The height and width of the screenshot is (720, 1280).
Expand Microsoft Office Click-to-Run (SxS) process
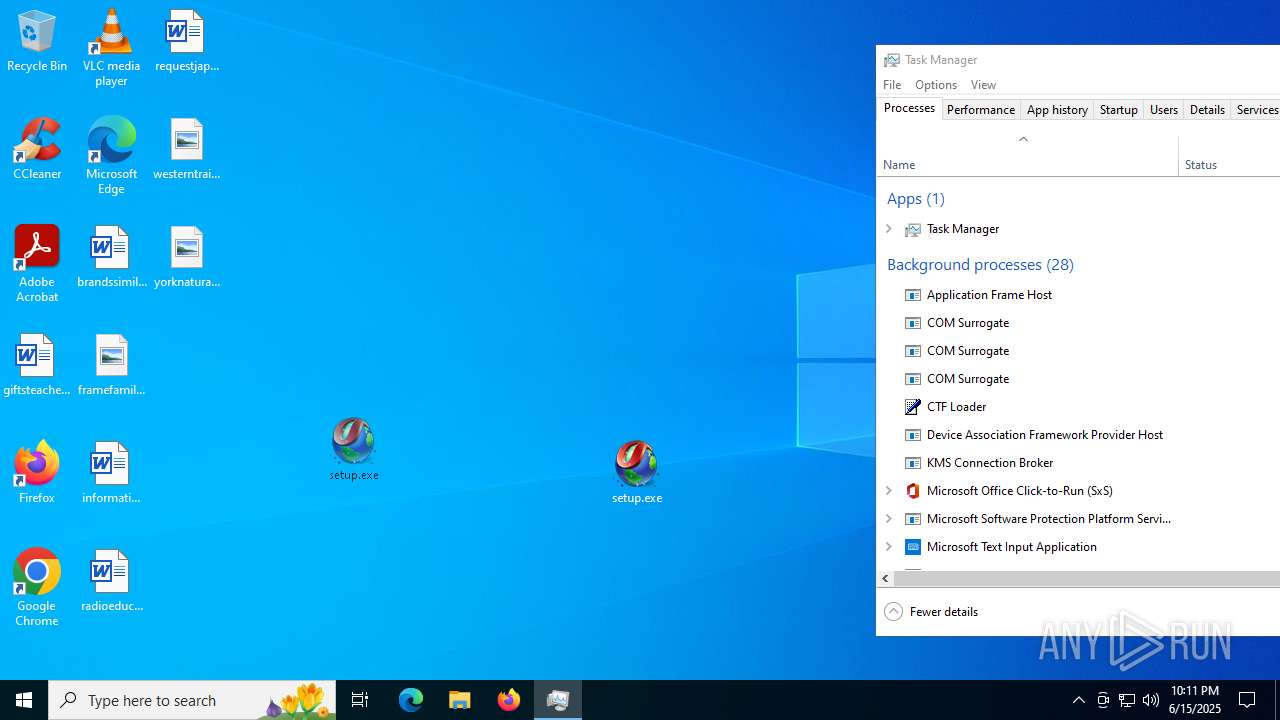click(x=889, y=491)
